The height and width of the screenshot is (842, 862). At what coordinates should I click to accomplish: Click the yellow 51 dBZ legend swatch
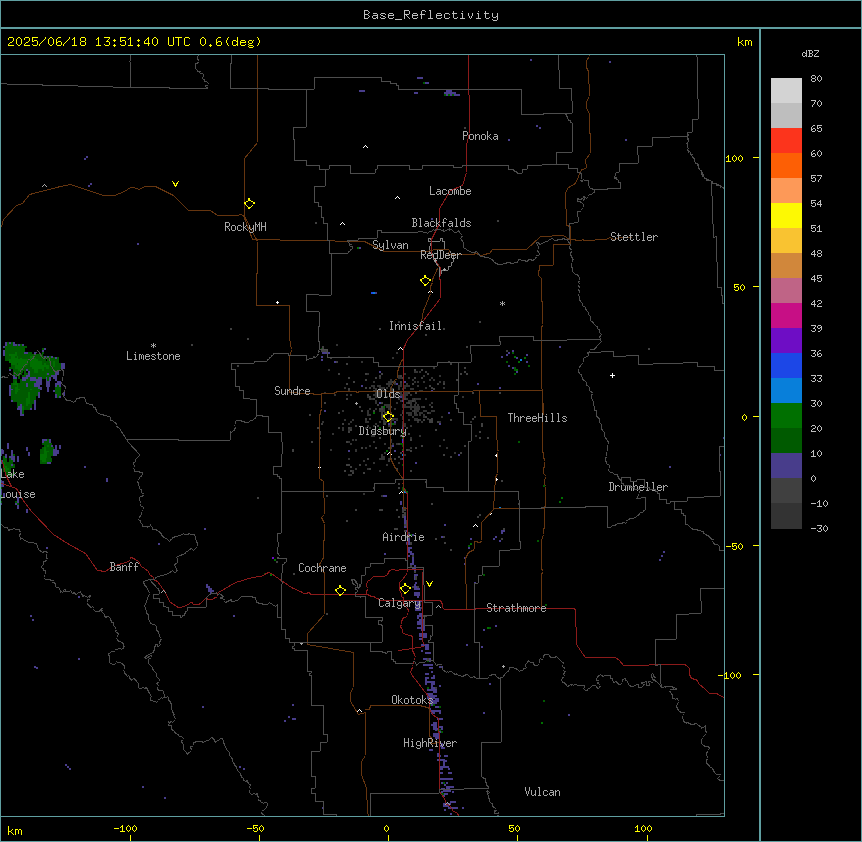click(x=786, y=215)
